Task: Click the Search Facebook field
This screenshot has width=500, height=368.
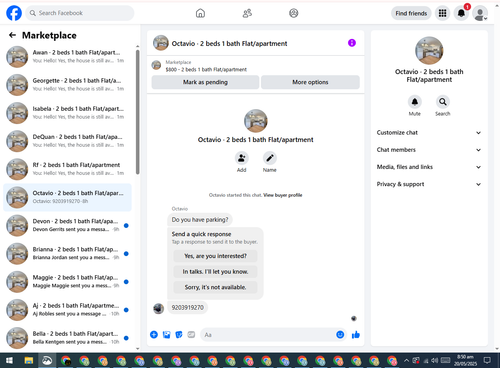Action: pos(80,13)
